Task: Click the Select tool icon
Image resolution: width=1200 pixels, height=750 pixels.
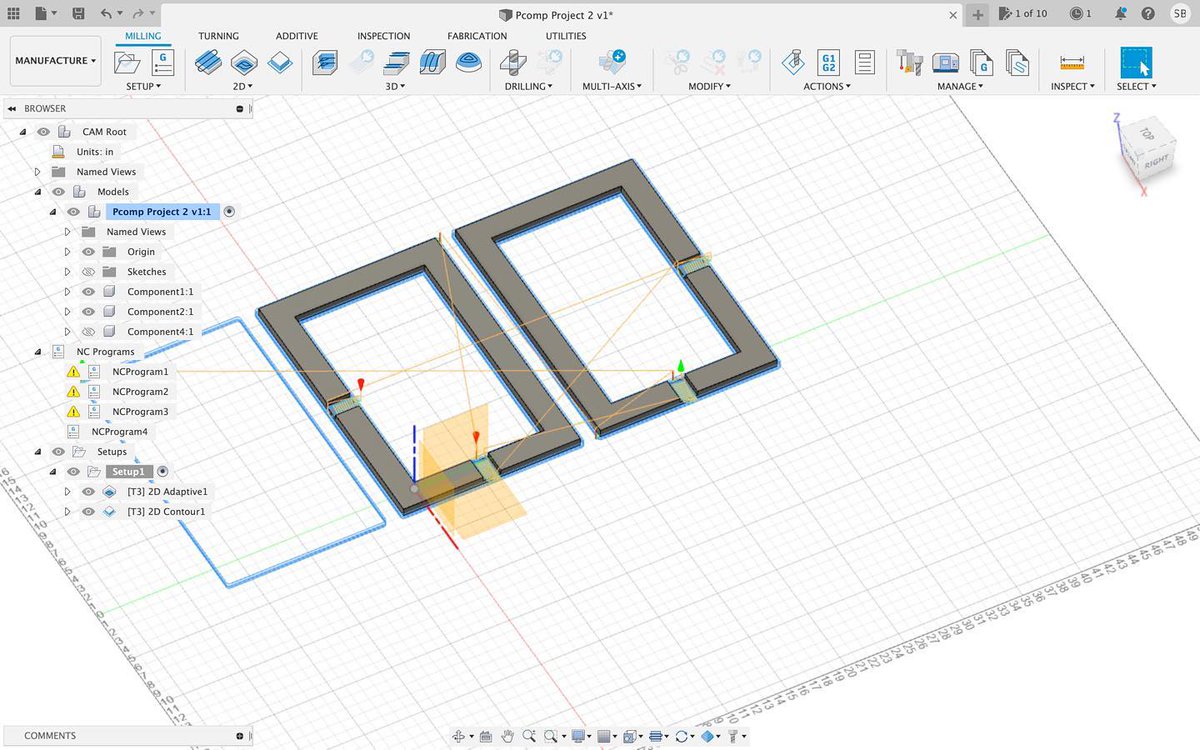Action: pos(1136,62)
